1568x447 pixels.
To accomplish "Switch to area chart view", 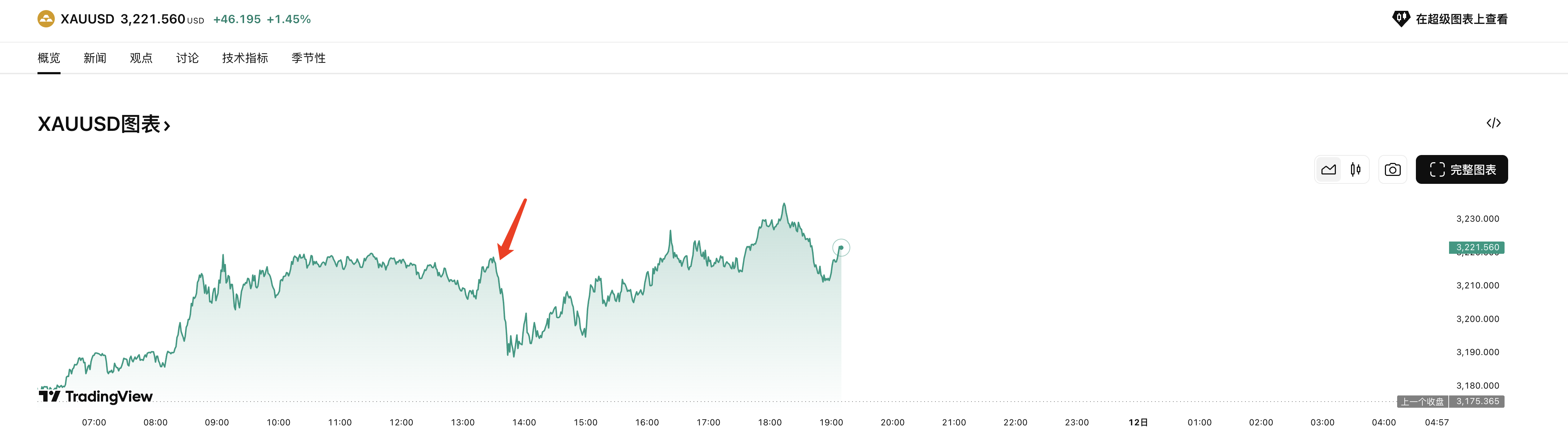I will pos(1328,170).
